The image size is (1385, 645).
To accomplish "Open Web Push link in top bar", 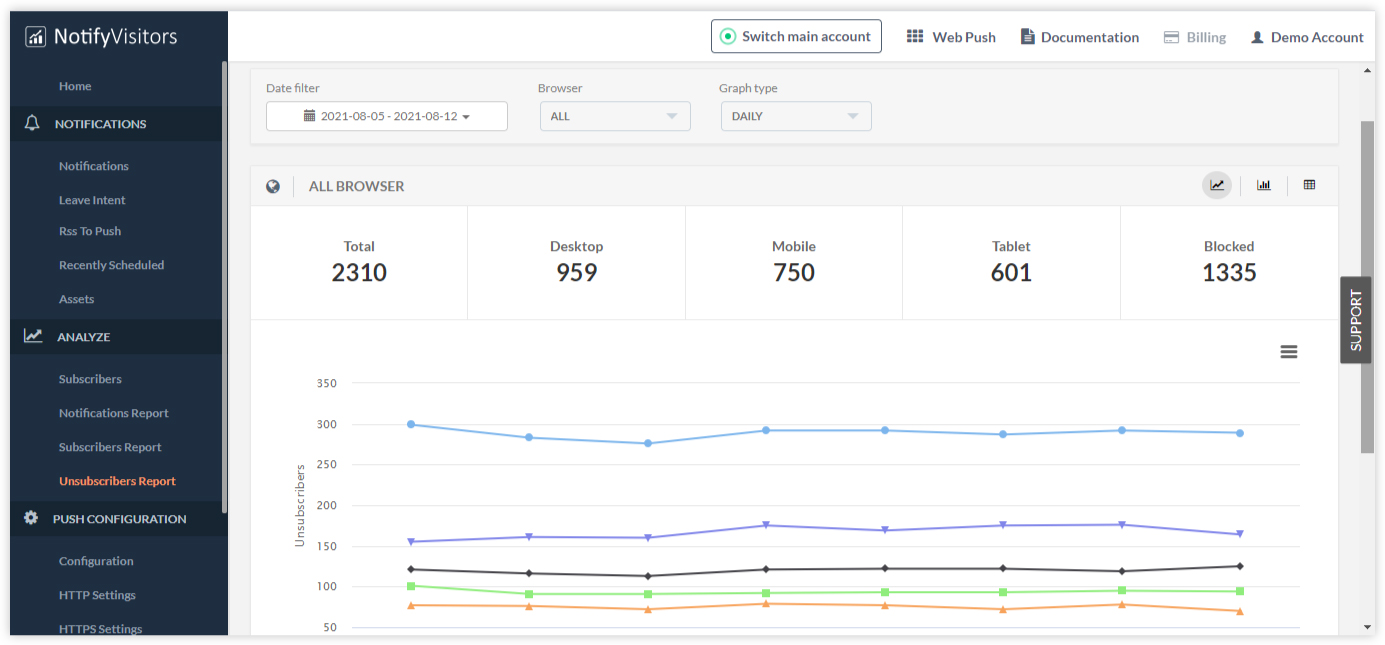I will tap(951, 37).
